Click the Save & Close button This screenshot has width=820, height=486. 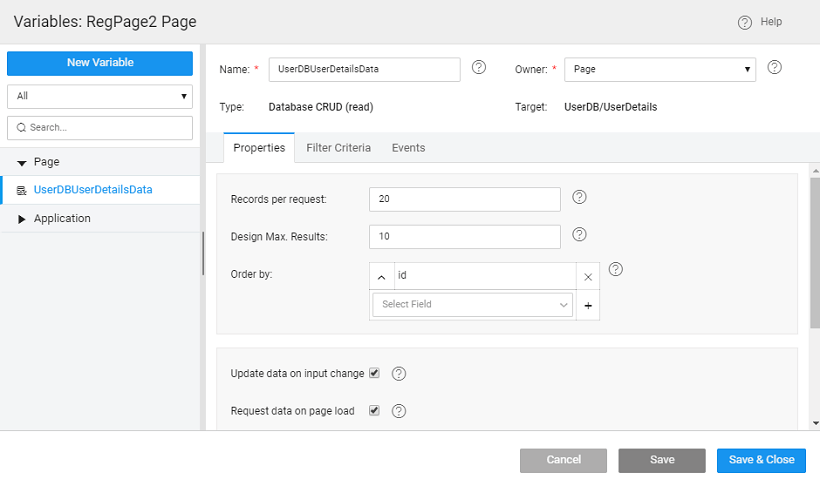click(760, 460)
